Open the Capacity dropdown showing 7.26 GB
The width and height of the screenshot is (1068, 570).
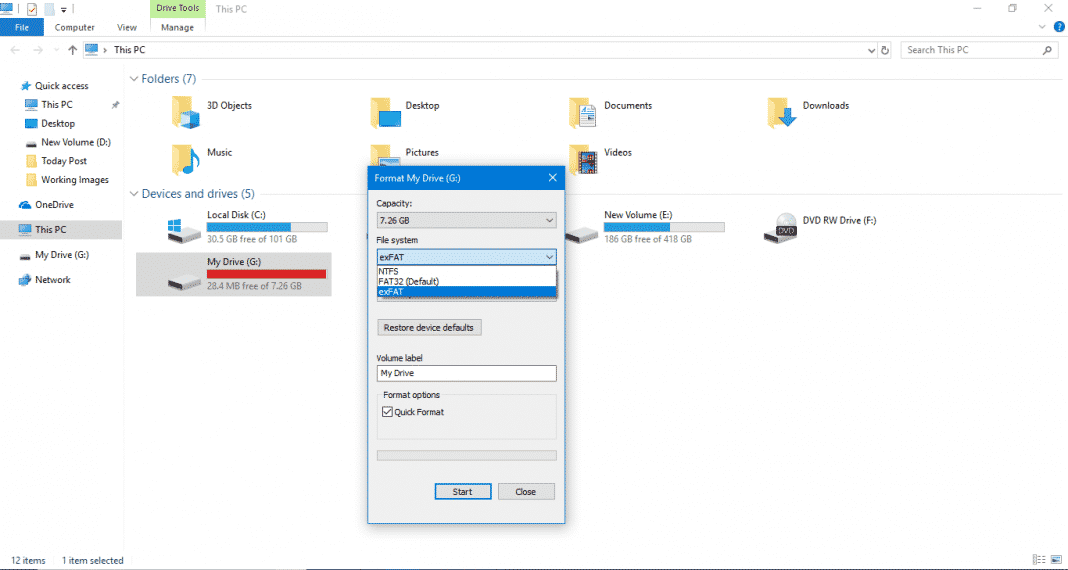[x=466, y=219]
